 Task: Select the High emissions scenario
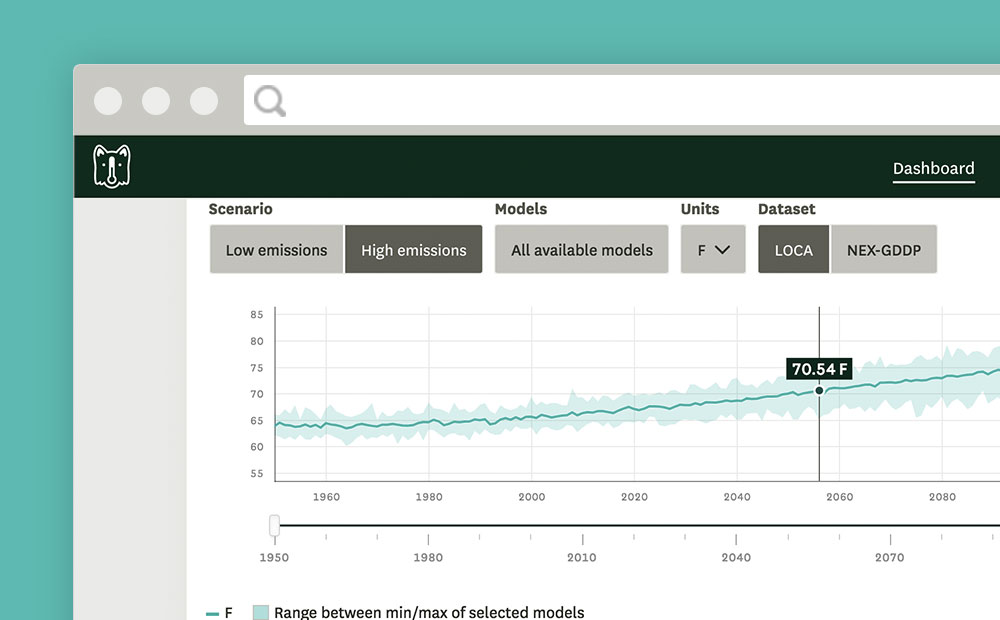point(413,250)
